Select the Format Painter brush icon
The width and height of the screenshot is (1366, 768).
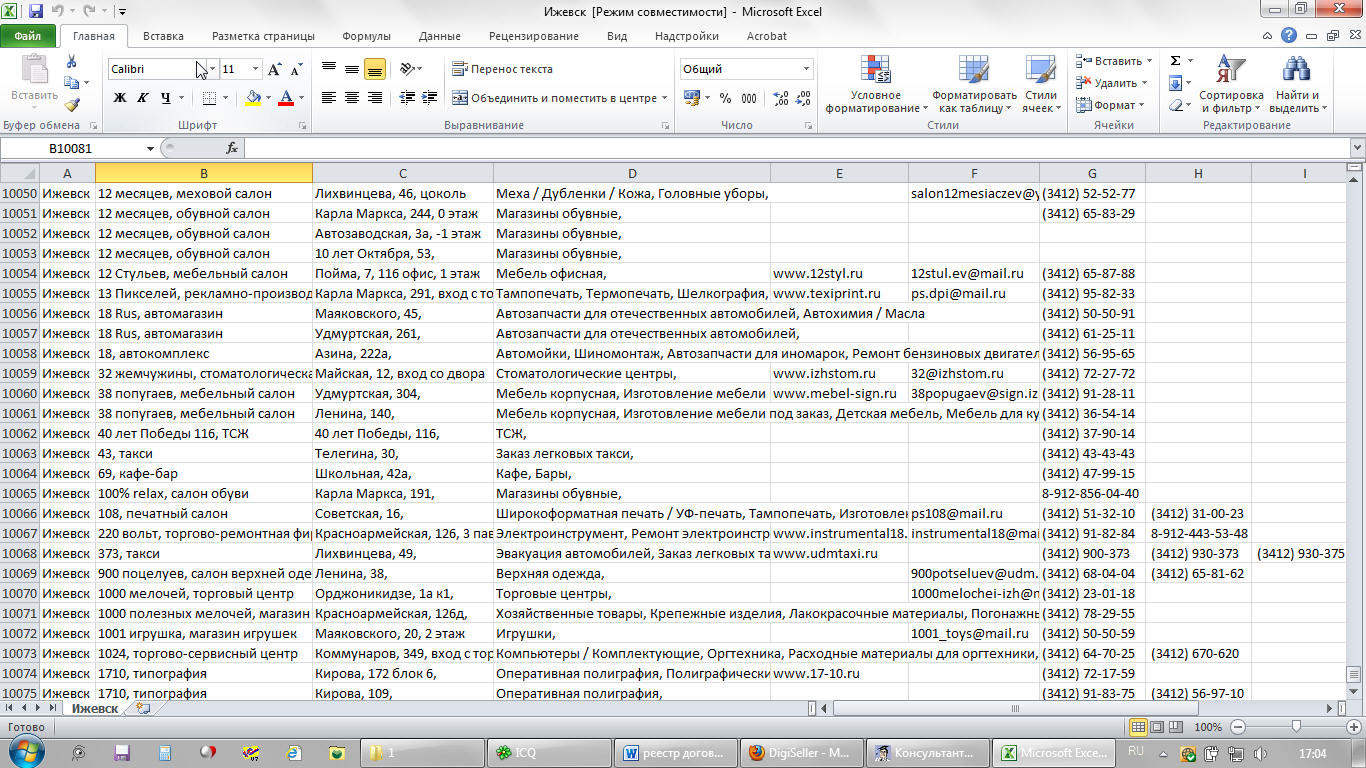click(71, 104)
